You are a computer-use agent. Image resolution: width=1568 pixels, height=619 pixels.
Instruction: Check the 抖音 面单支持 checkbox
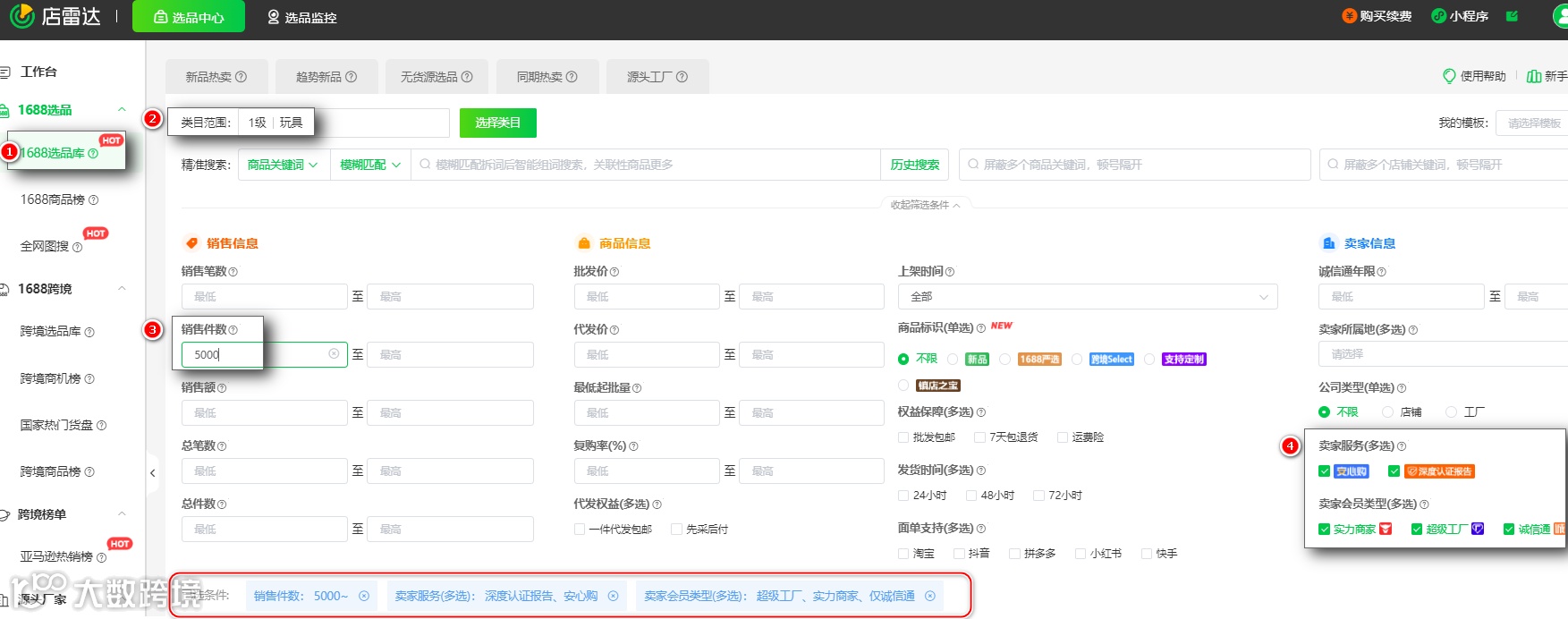tap(959, 554)
